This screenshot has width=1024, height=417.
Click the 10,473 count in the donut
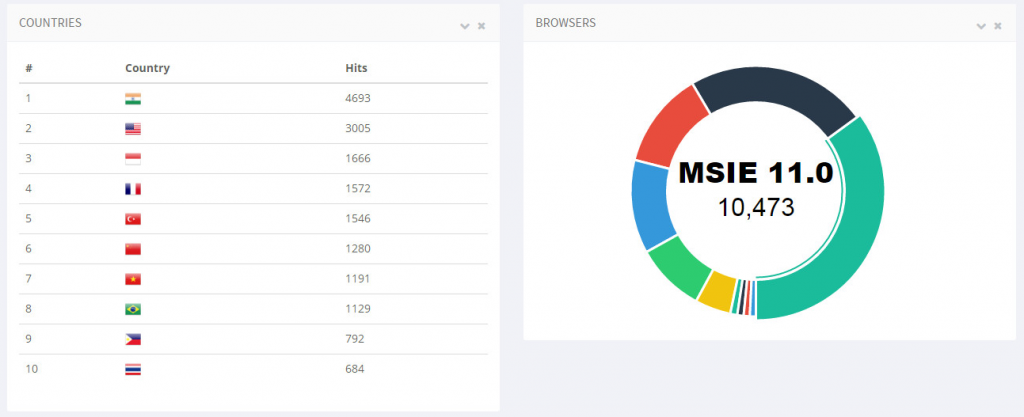click(x=756, y=208)
